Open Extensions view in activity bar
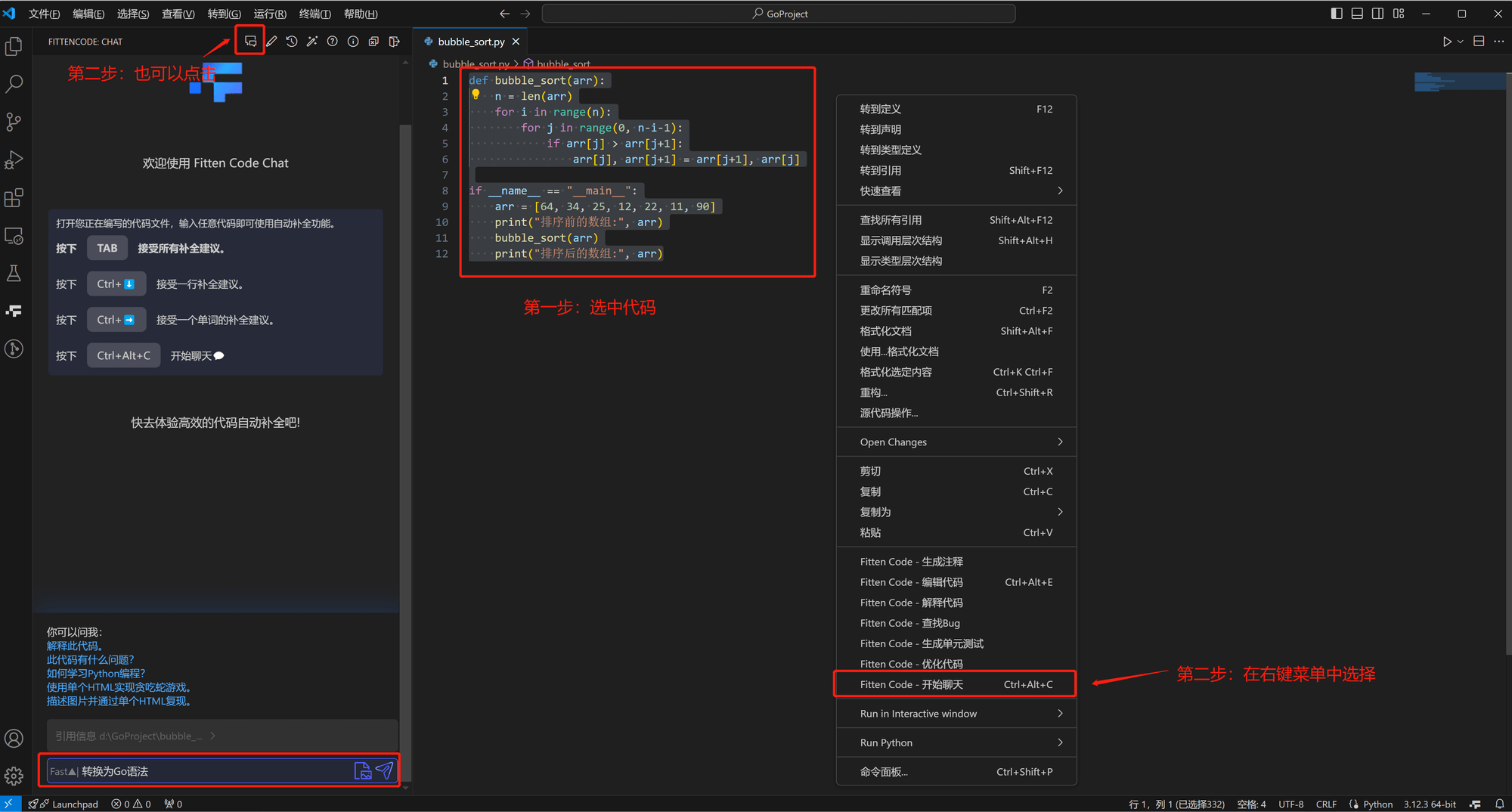 [x=14, y=198]
